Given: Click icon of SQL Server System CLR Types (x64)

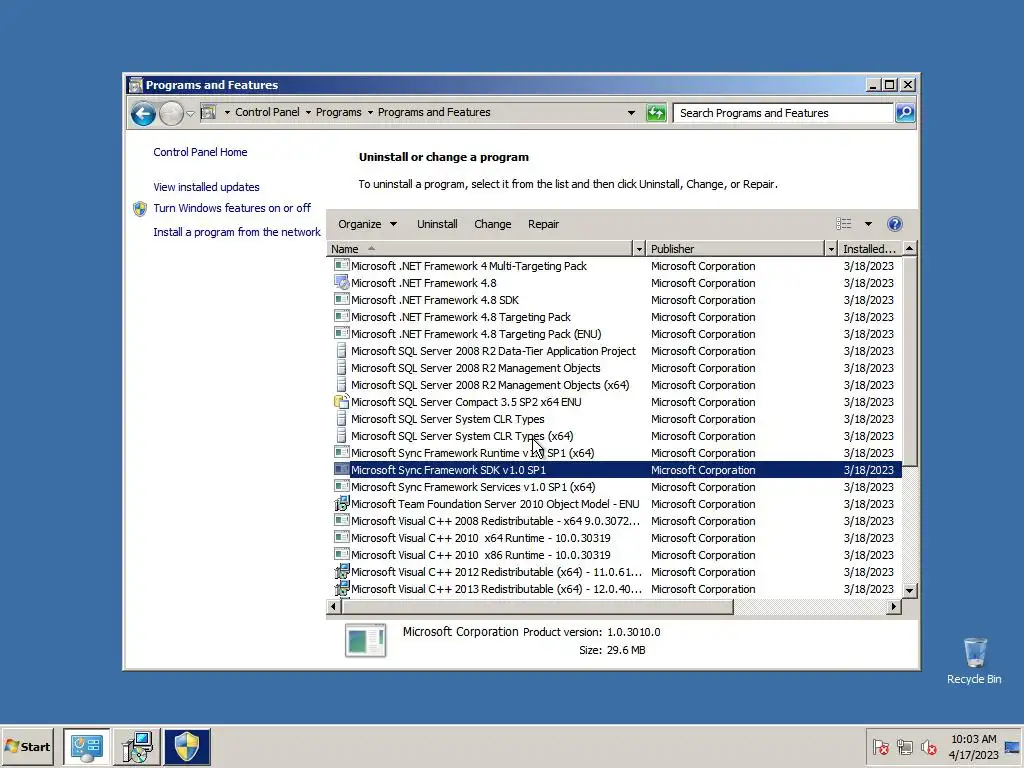Looking at the screenshot, I should tap(341, 436).
